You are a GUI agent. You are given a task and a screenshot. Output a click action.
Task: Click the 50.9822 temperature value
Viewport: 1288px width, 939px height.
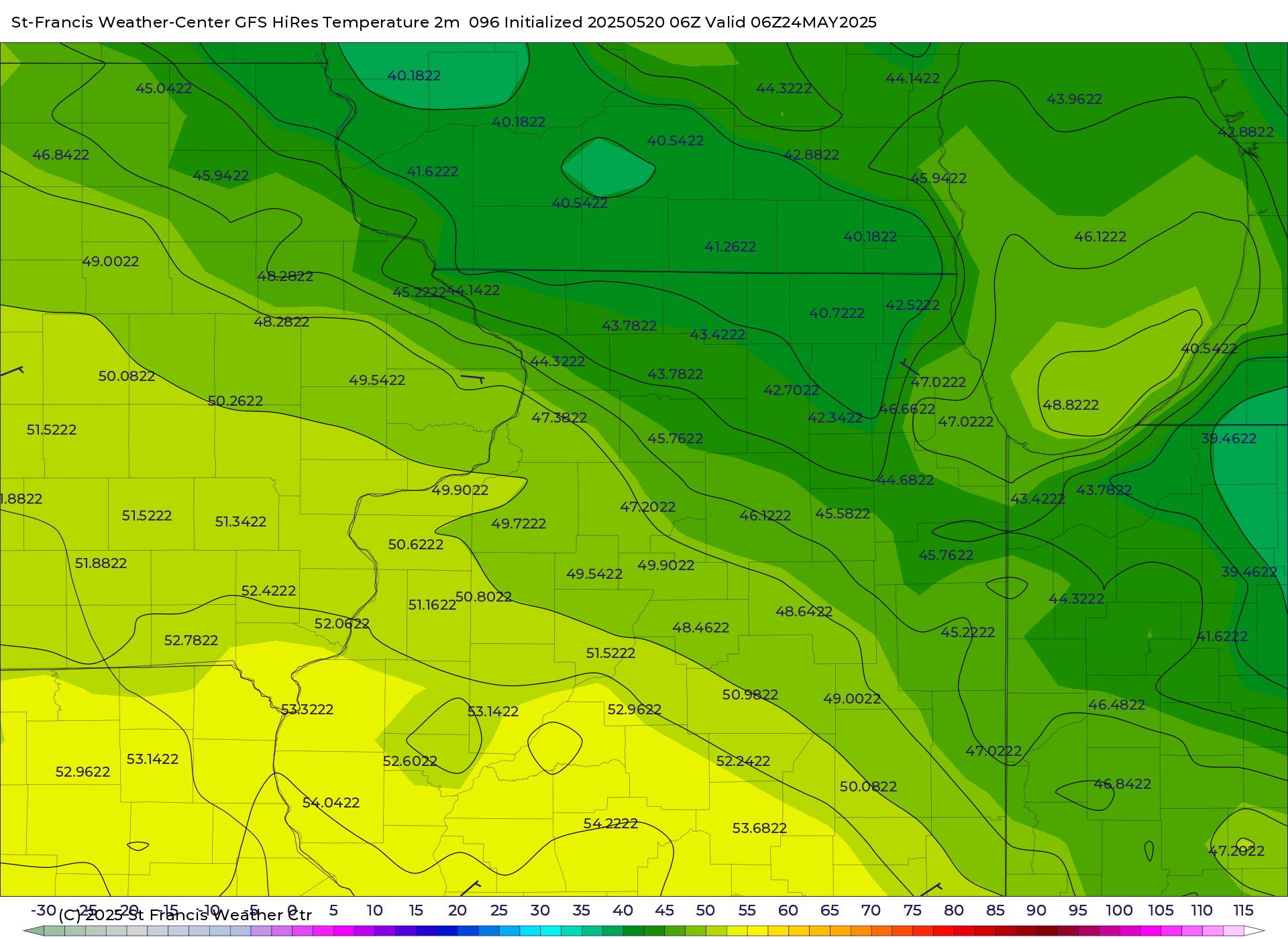(x=750, y=695)
